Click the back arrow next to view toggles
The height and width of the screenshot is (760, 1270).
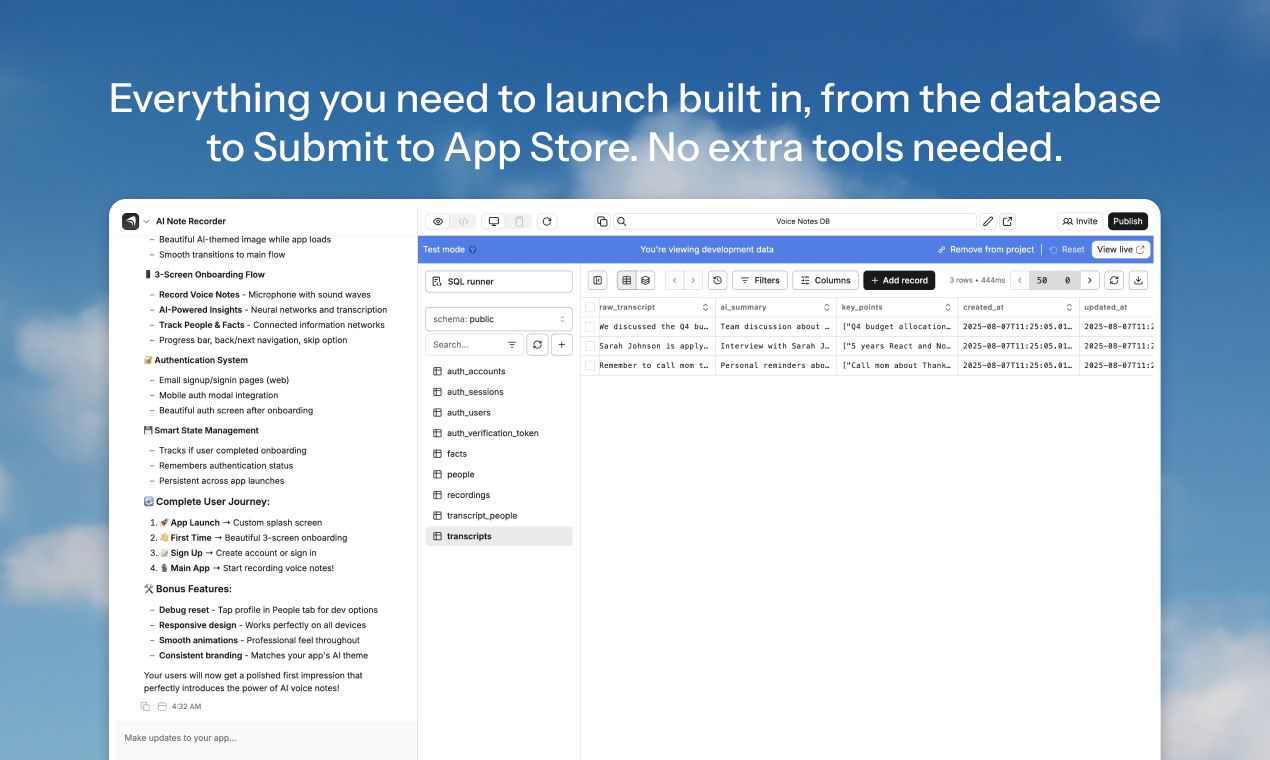(x=674, y=281)
